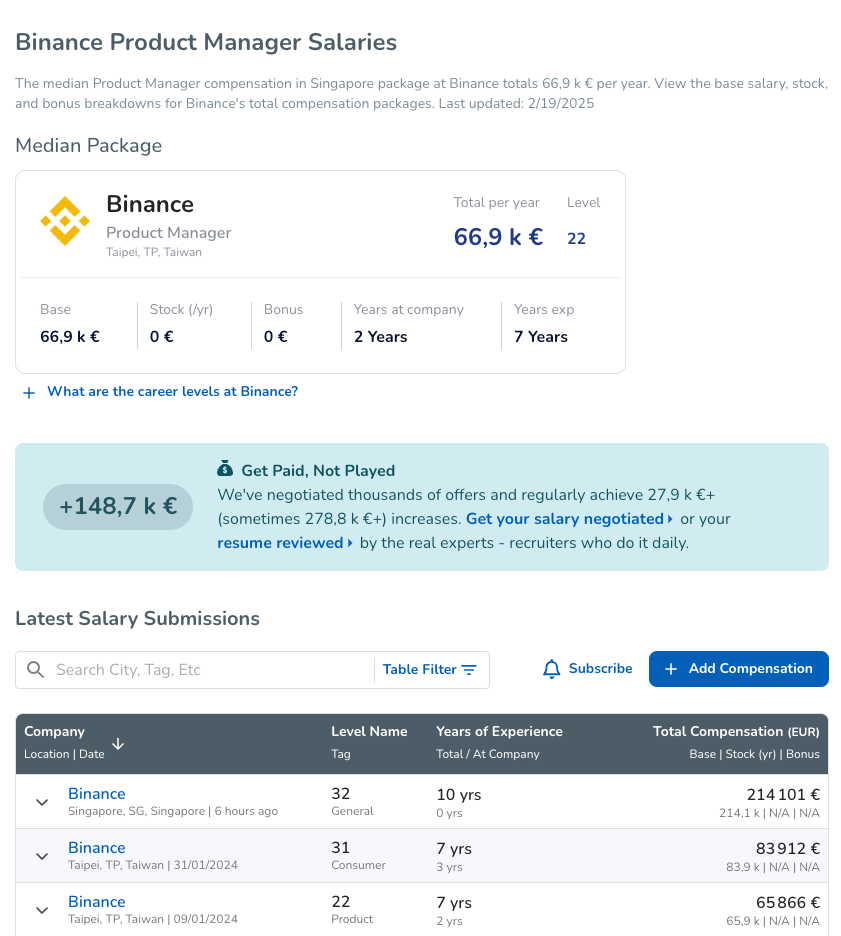Click the Level 22 value in median card
841x936 pixels.
point(576,238)
